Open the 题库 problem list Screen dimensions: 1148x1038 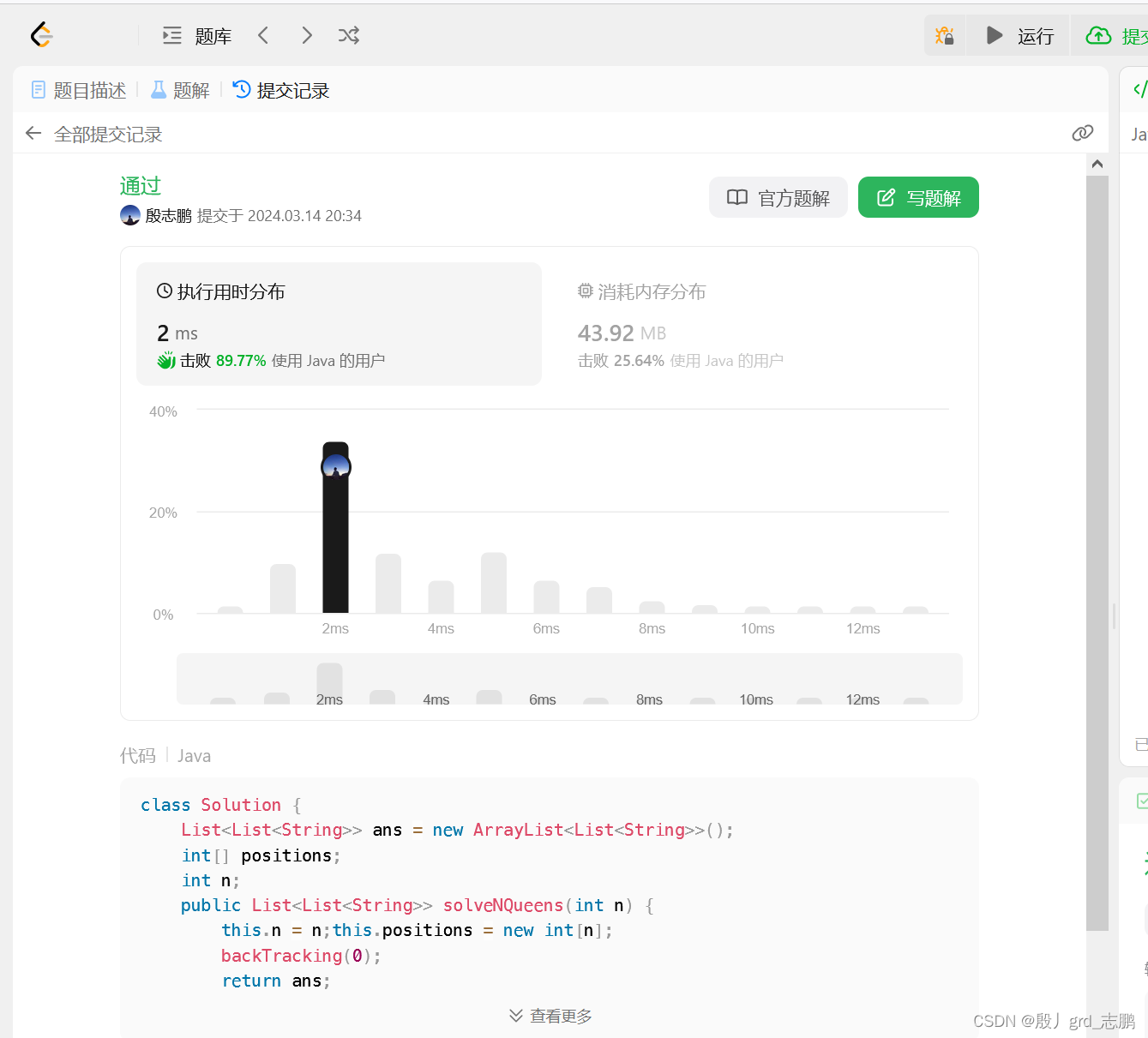(x=197, y=36)
